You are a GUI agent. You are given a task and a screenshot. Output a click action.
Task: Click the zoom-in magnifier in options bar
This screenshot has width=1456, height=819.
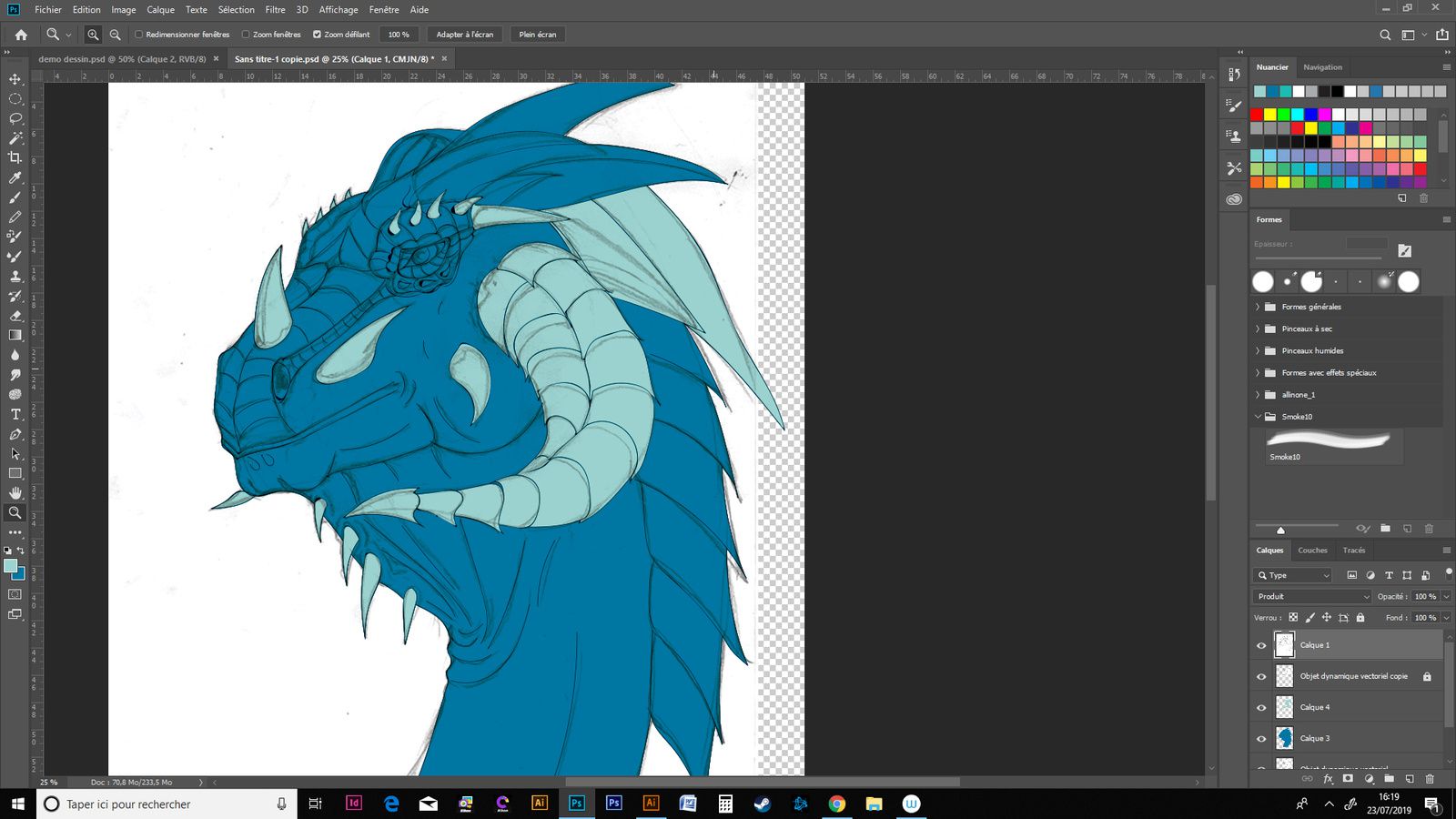pyautogui.click(x=93, y=35)
